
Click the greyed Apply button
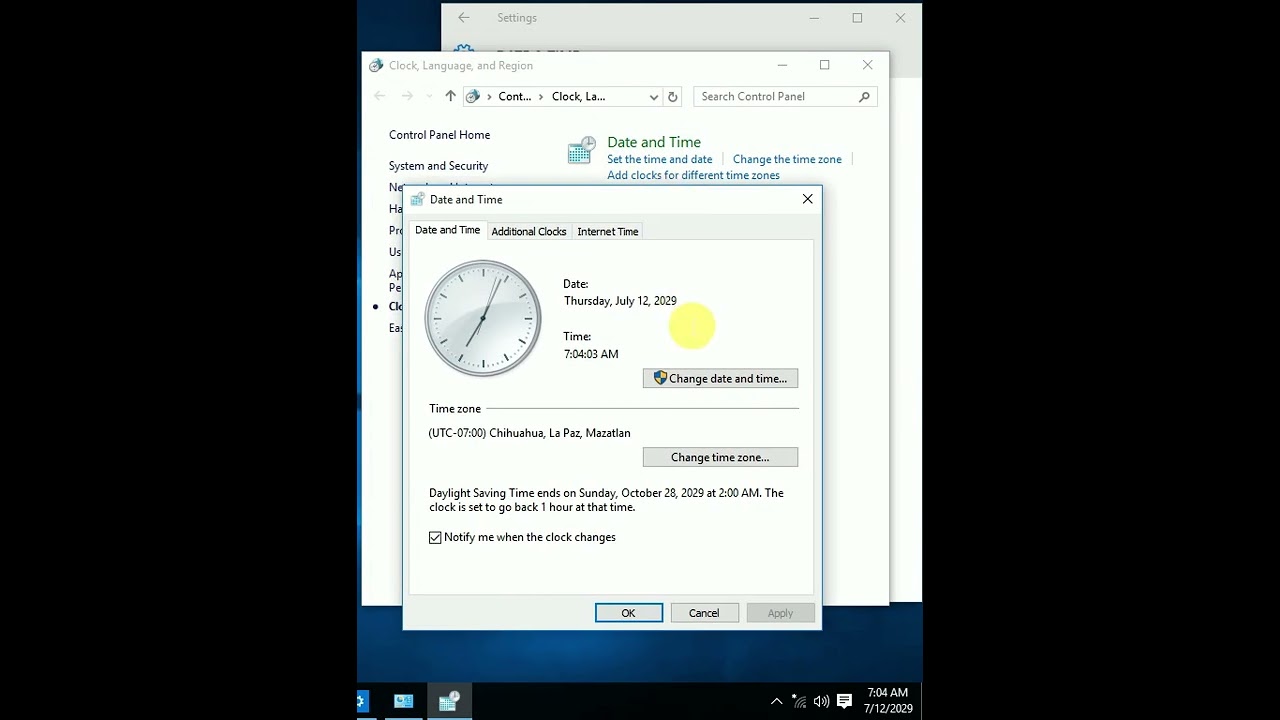pos(780,613)
